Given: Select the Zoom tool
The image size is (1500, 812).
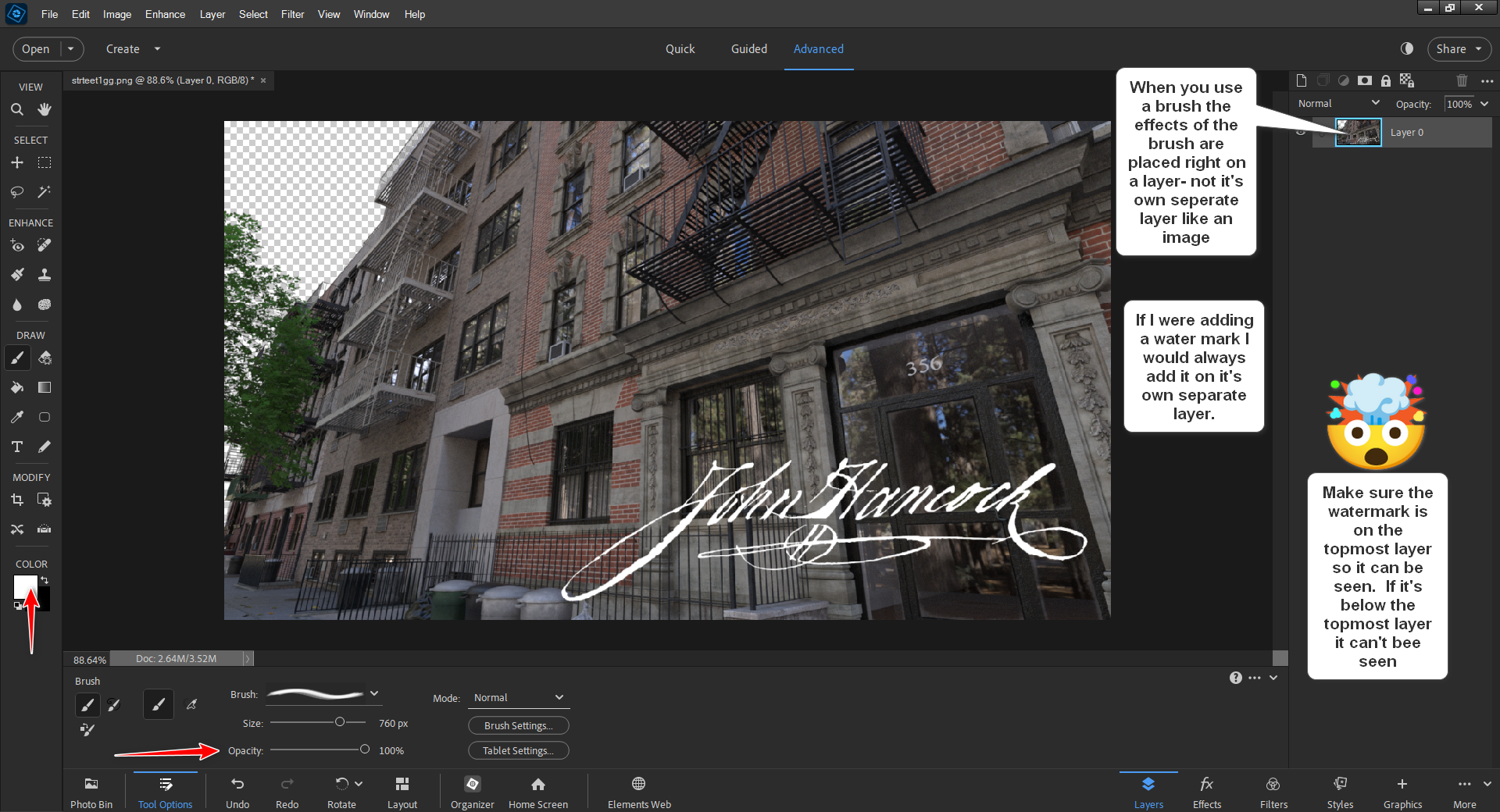Looking at the screenshot, I should tap(17, 109).
